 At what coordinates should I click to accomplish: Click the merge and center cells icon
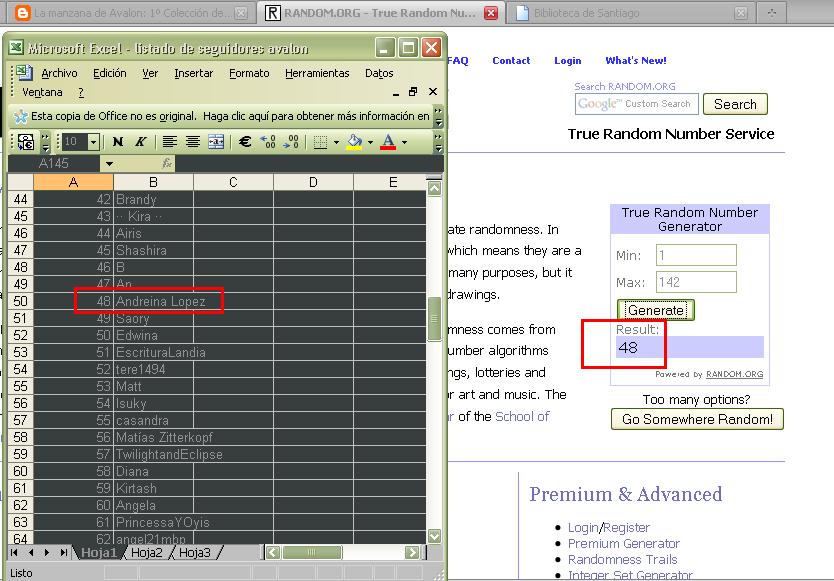point(216,142)
